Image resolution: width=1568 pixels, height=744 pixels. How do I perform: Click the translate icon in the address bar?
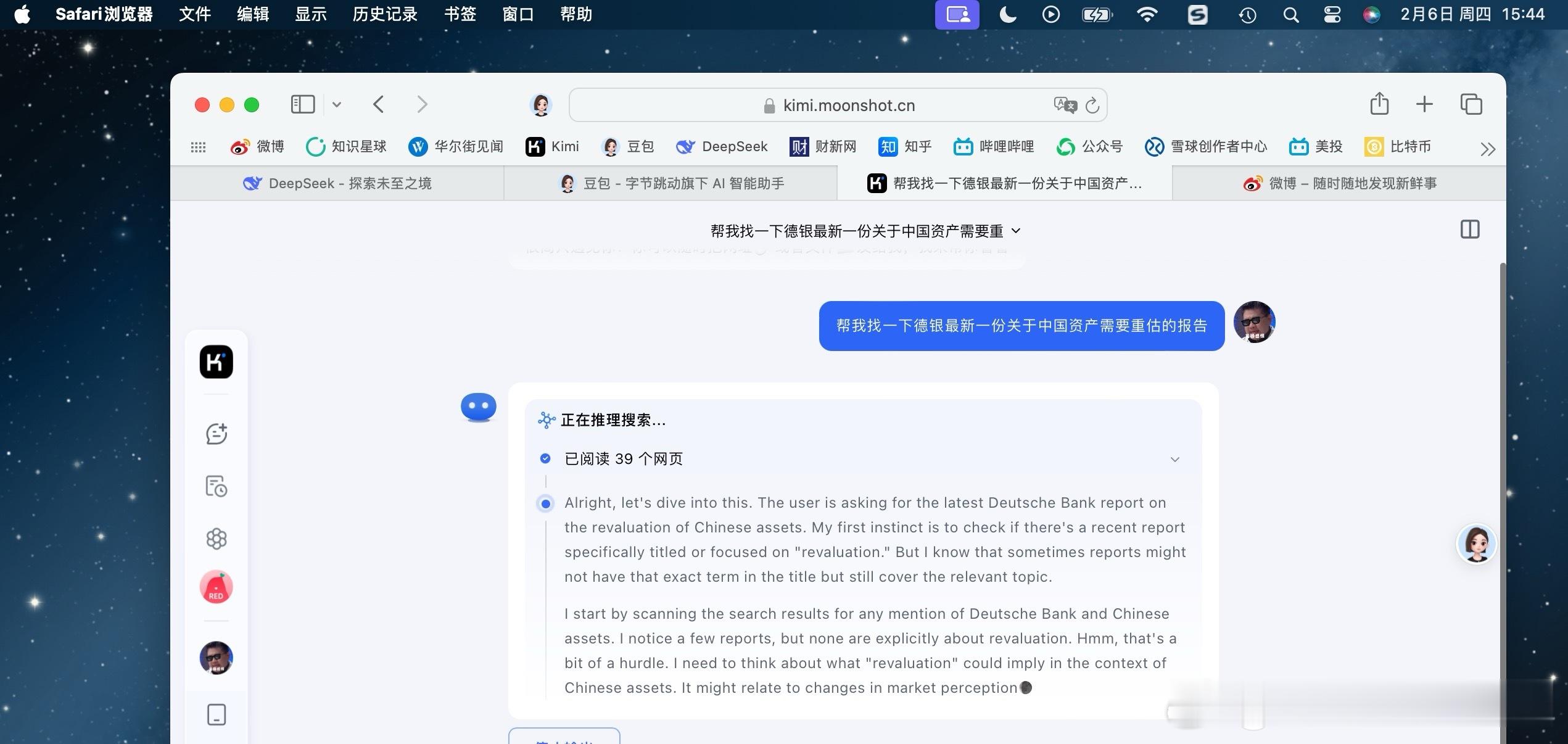click(1065, 105)
